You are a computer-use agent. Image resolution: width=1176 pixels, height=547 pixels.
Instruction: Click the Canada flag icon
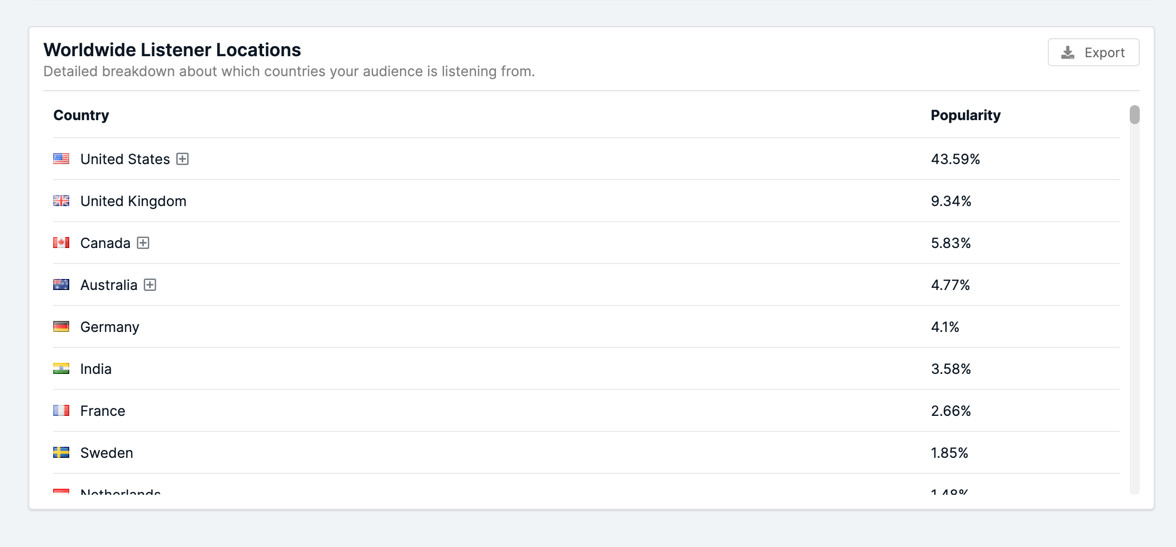coord(61,243)
